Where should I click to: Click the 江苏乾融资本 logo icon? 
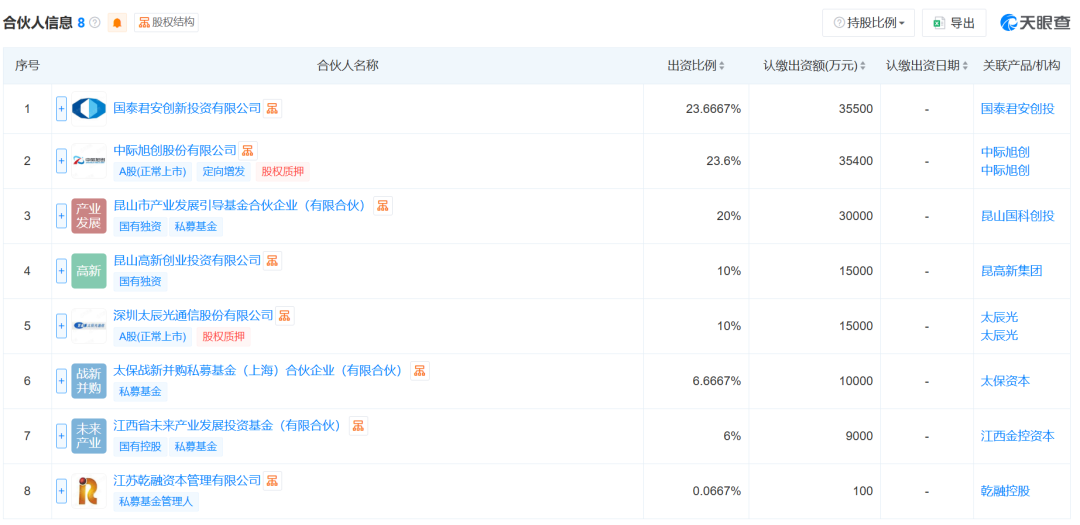pyautogui.click(x=88, y=491)
